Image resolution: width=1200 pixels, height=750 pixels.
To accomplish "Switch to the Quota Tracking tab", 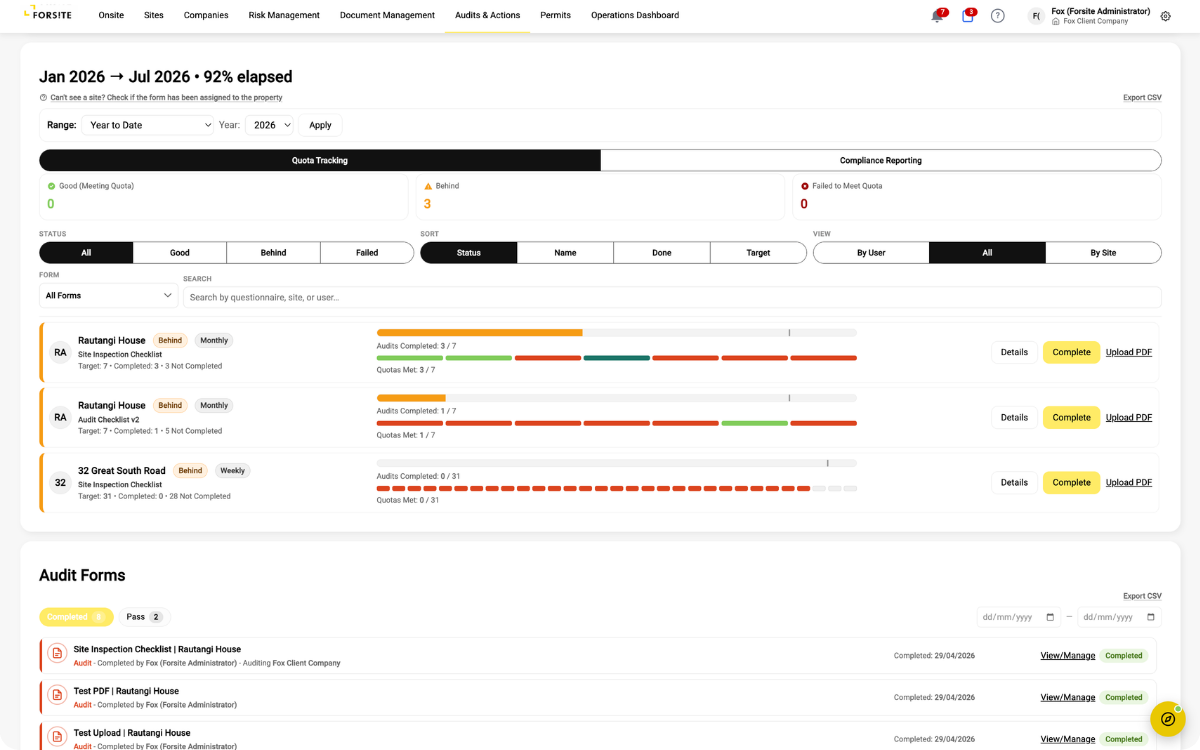I will (x=320, y=160).
